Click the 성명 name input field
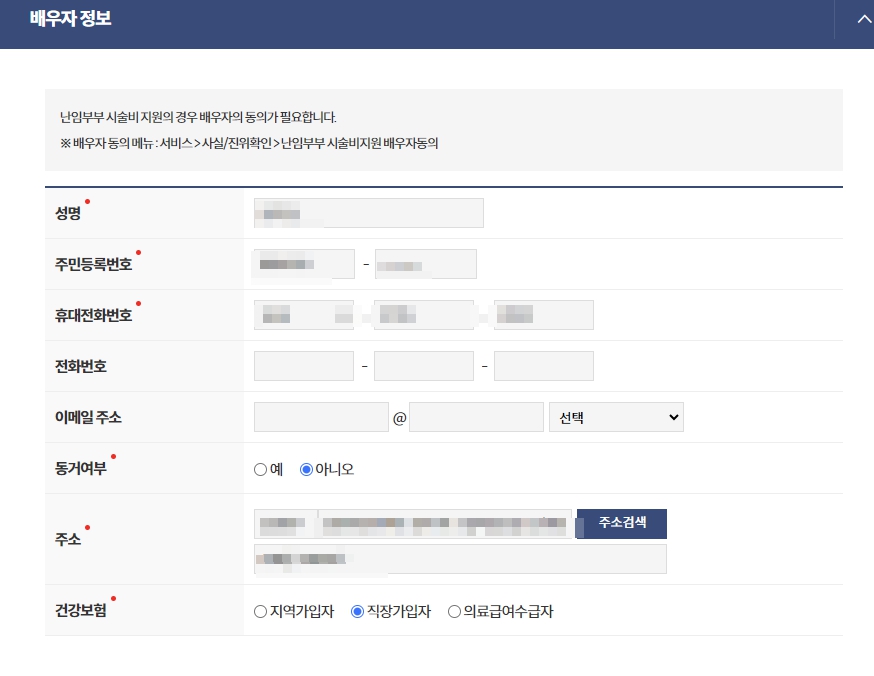This screenshot has width=874, height=676. click(368, 212)
